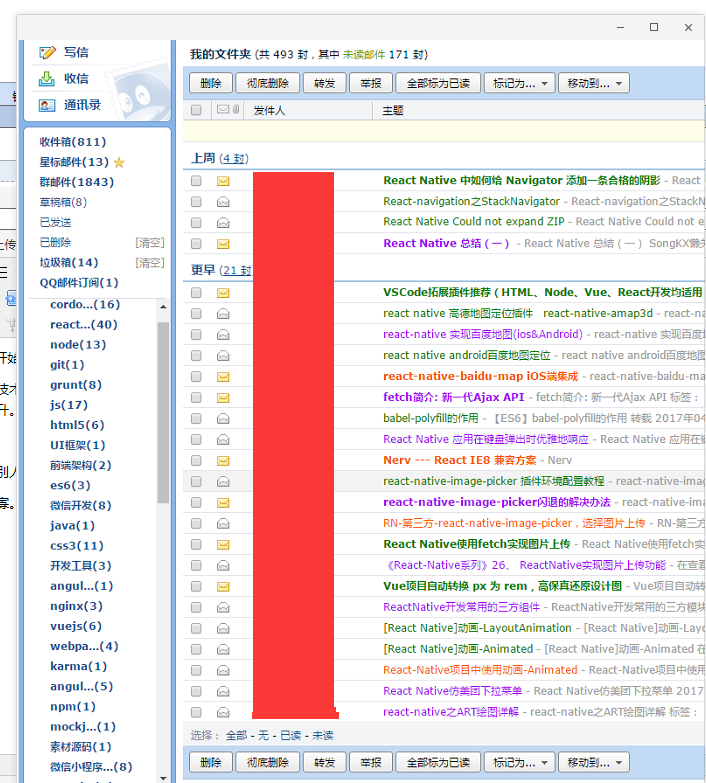The image size is (706, 783).
Task: Click the 写信 compose mail icon
Action: (x=47, y=52)
